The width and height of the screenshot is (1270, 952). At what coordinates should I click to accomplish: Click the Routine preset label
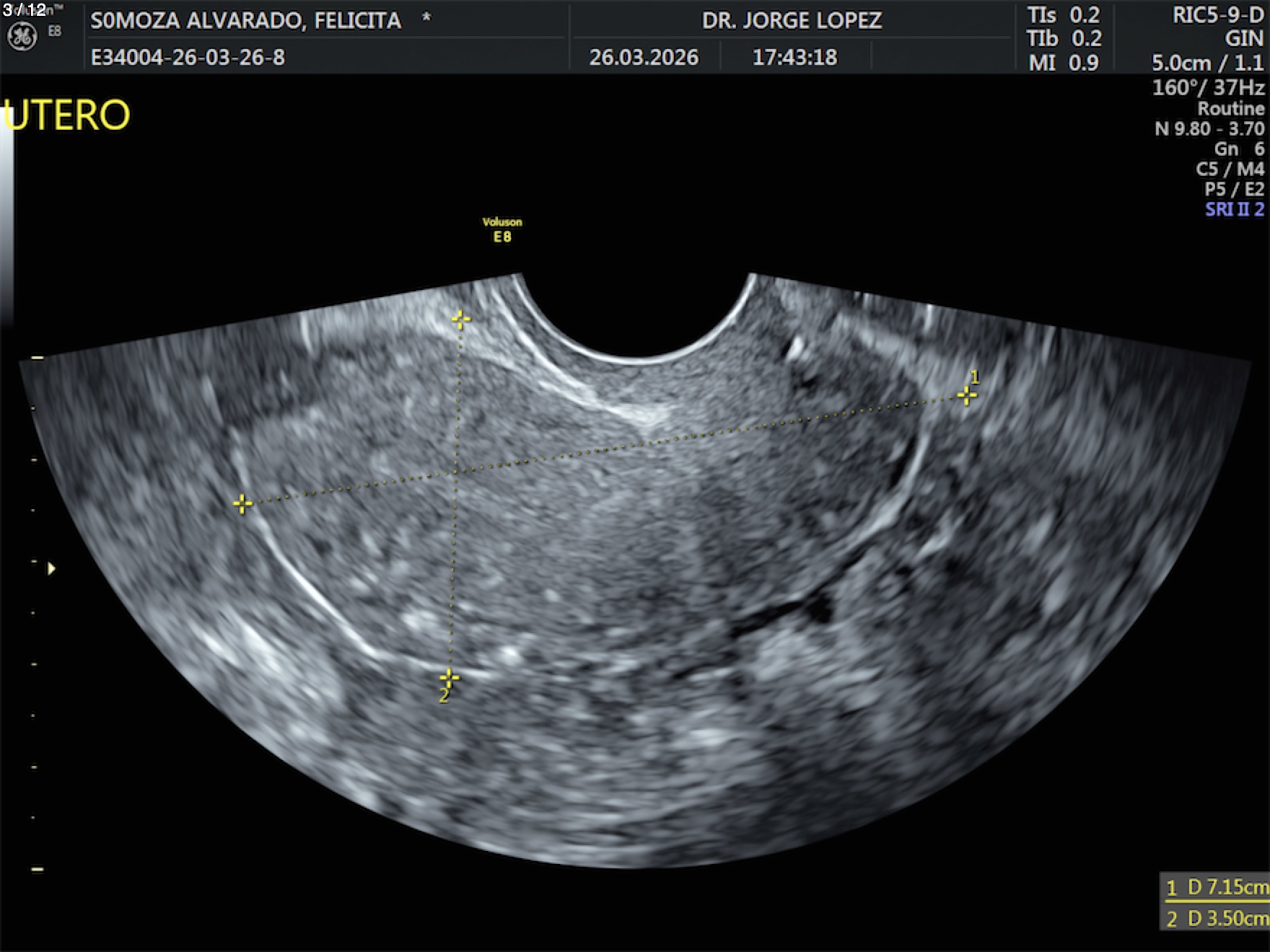coord(1230,108)
